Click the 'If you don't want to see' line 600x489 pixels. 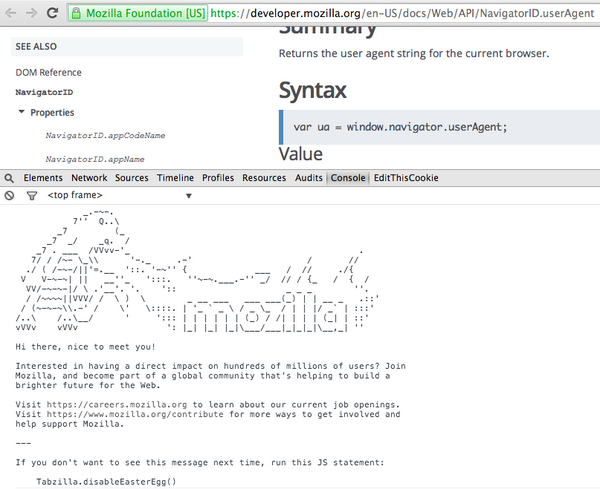tap(200, 463)
